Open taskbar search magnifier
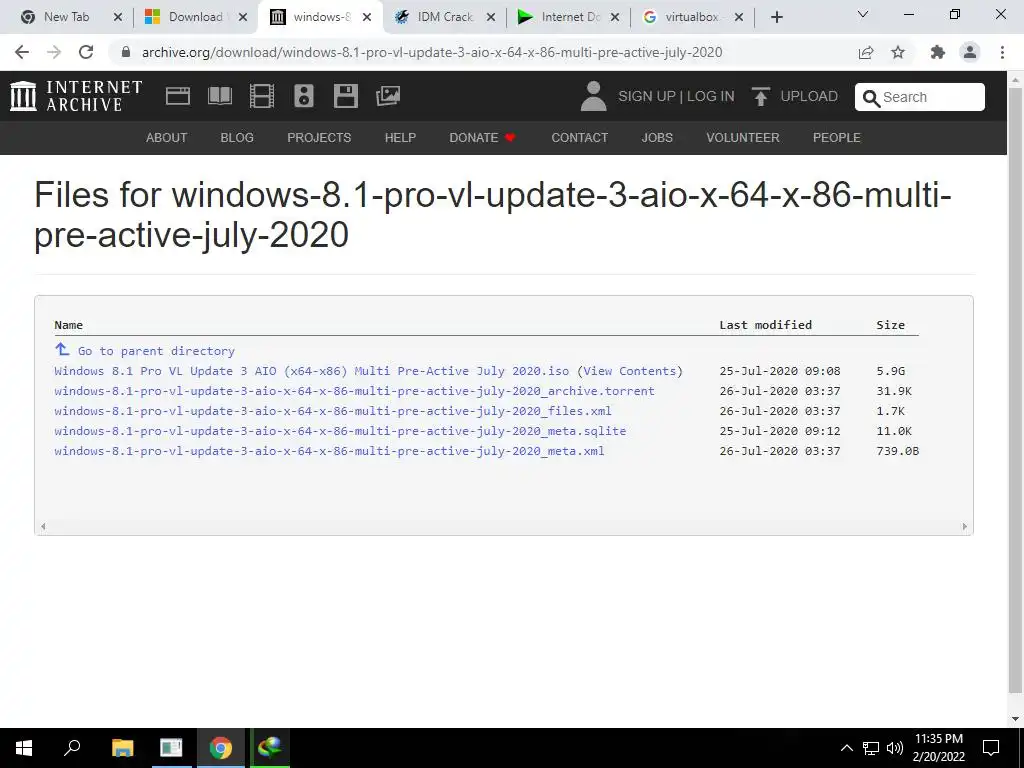The height and width of the screenshot is (768, 1024). click(72, 747)
